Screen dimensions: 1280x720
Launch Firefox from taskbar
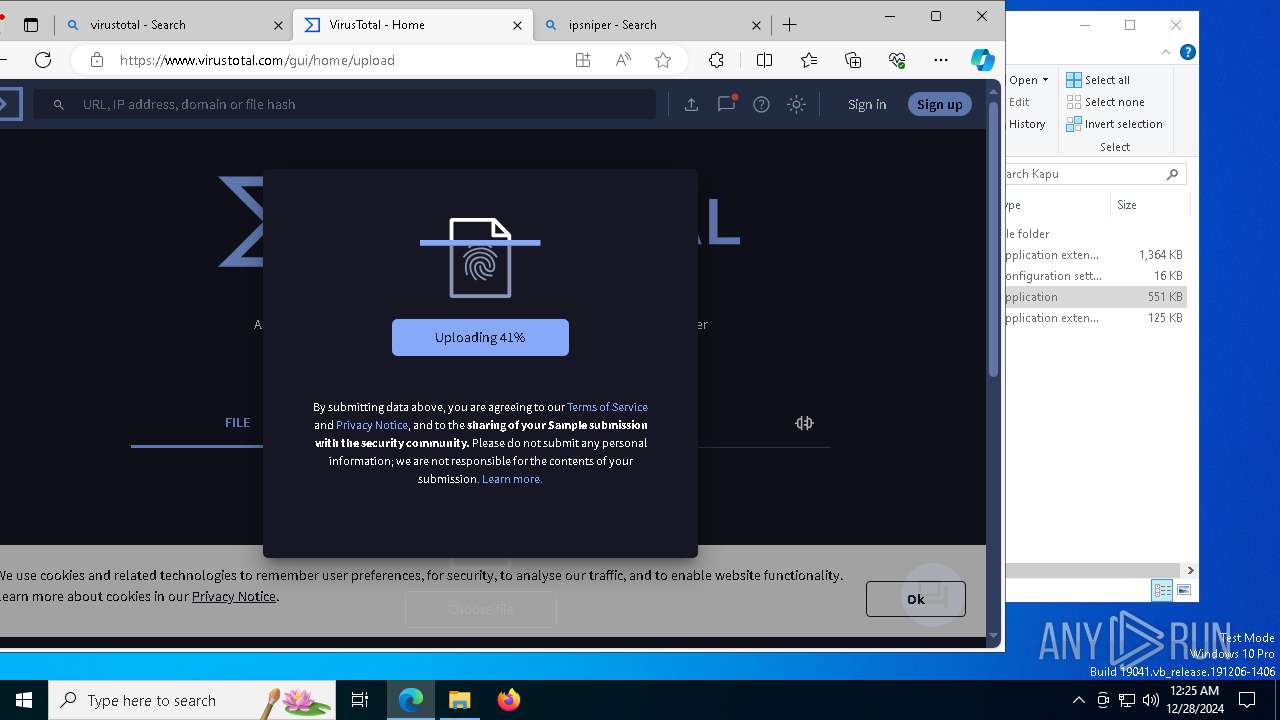pyautogui.click(x=509, y=700)
